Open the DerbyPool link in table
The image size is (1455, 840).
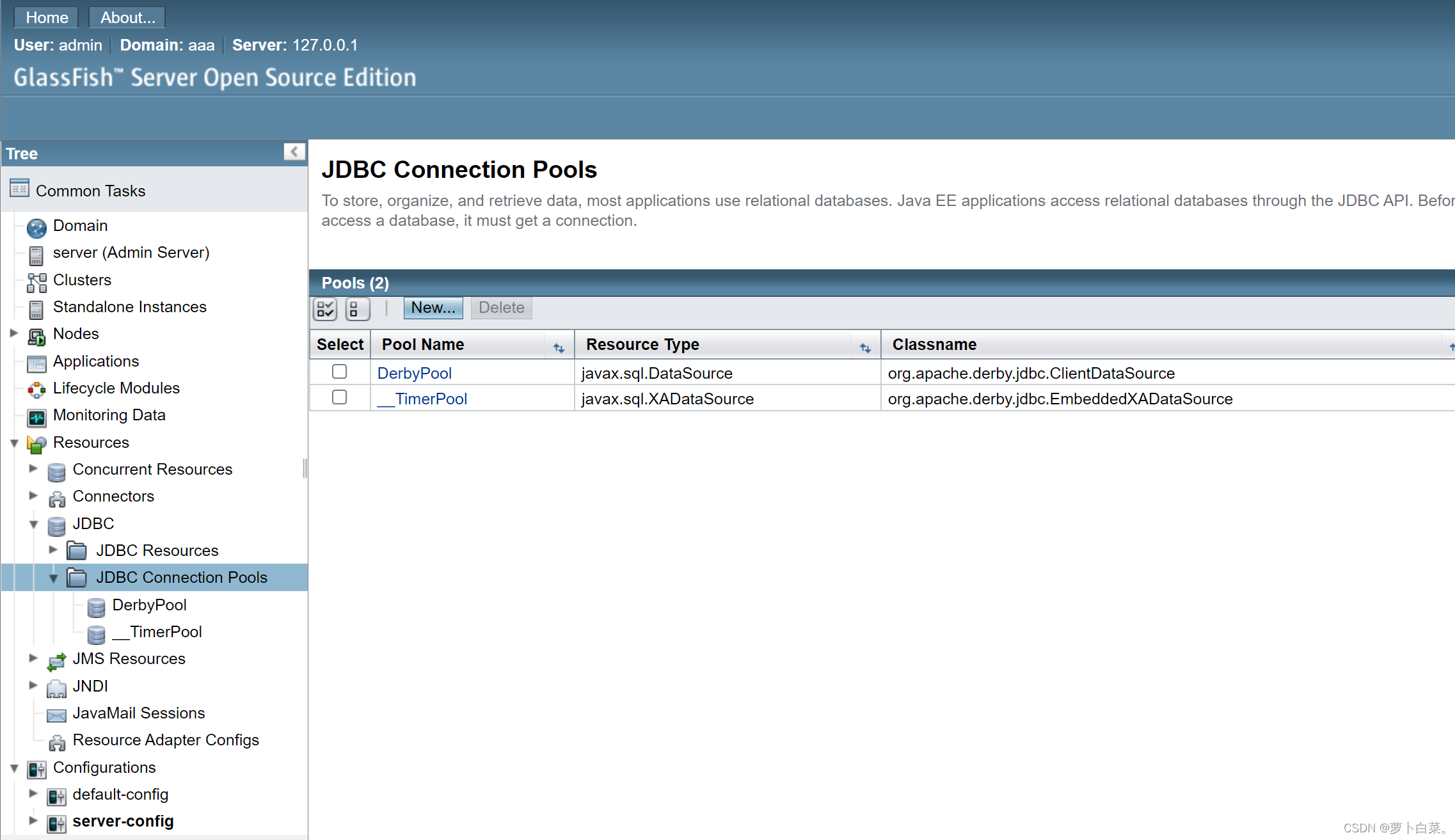click(x=415, y=373)
